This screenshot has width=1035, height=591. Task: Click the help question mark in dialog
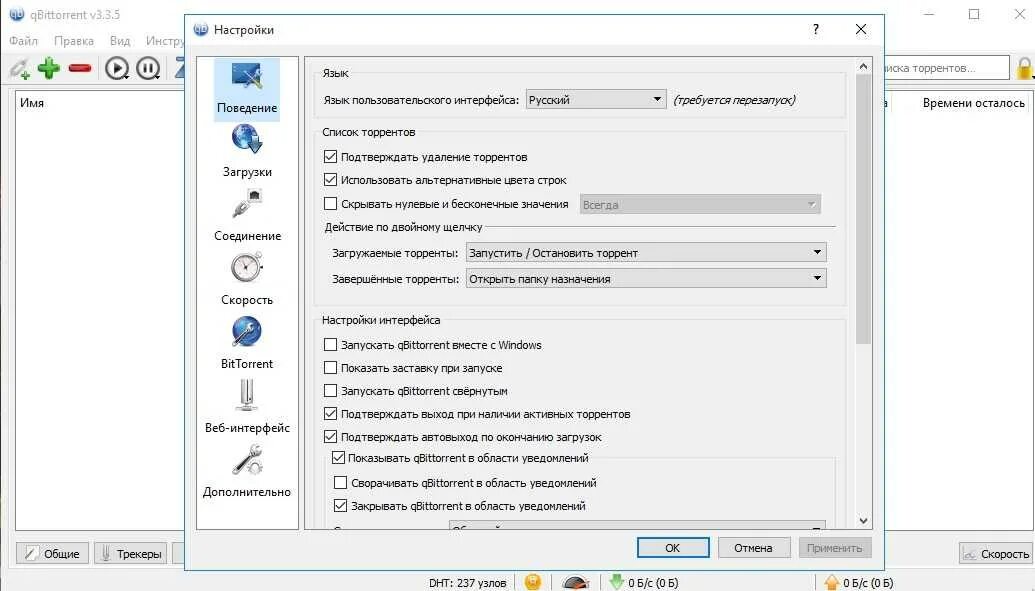816,29
